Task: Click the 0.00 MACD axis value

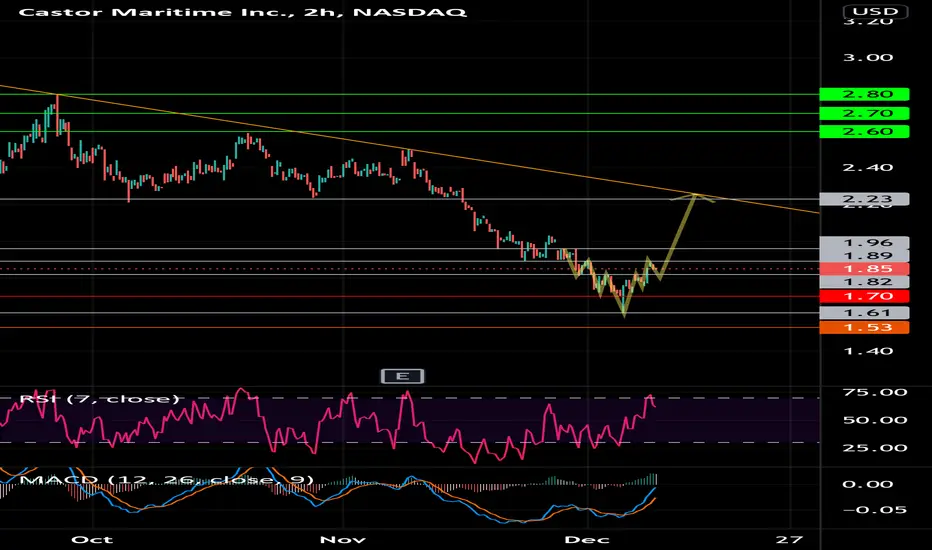Action: [868, 484]
